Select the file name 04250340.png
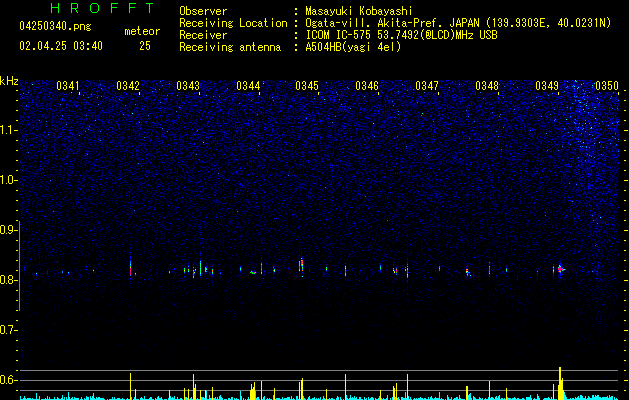This screenshot has height=400, width=629. (55, 26)
